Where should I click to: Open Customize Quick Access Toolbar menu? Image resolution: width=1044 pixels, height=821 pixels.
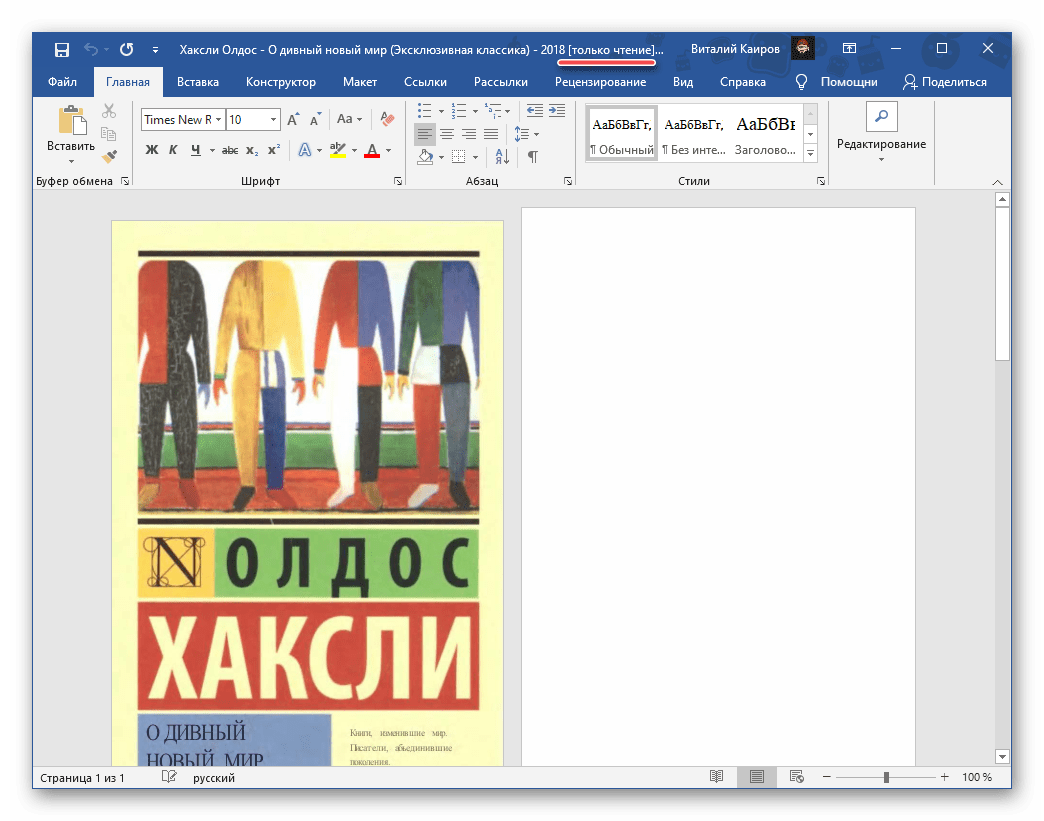coord(155,50)
